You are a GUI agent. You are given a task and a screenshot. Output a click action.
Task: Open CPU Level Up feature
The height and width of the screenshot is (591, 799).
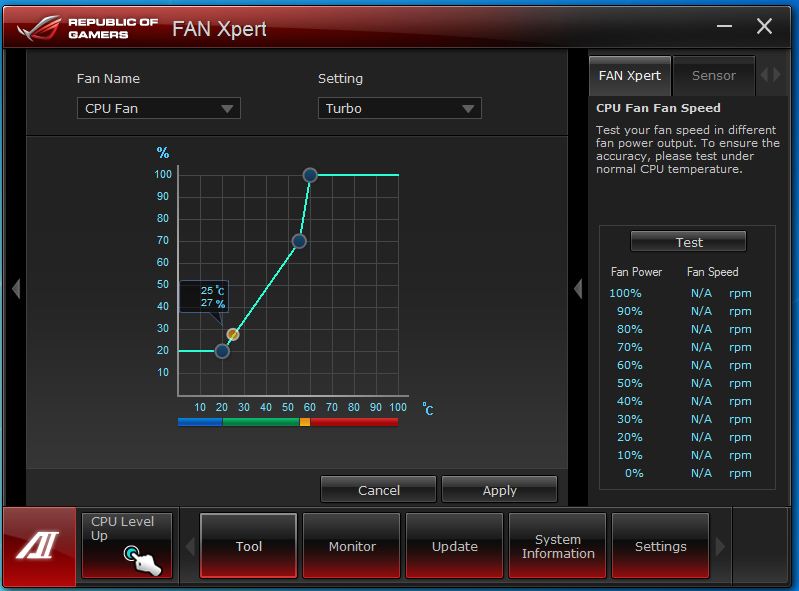(x=127, y=546)
